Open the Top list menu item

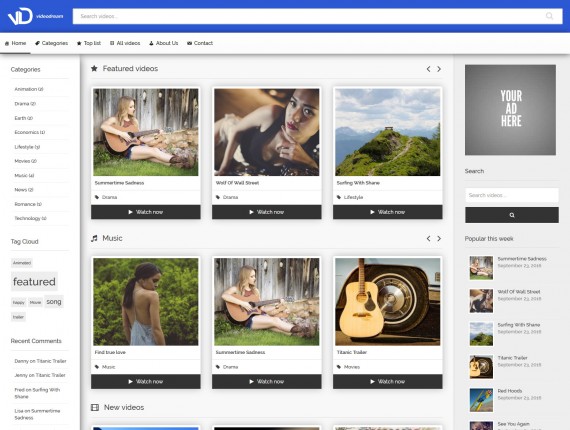(89, 43)
